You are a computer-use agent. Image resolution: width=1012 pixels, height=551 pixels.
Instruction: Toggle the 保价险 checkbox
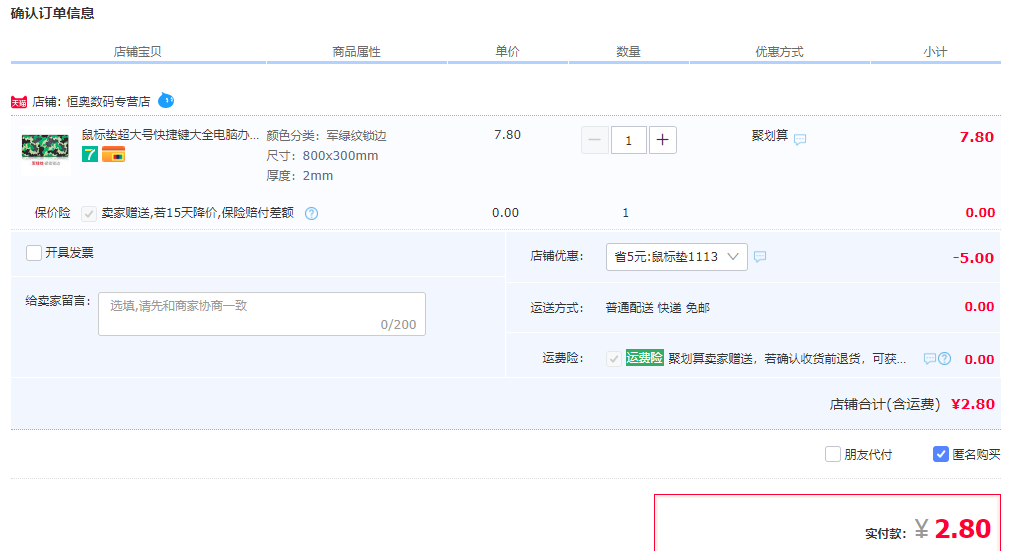(x=89, y=214)
